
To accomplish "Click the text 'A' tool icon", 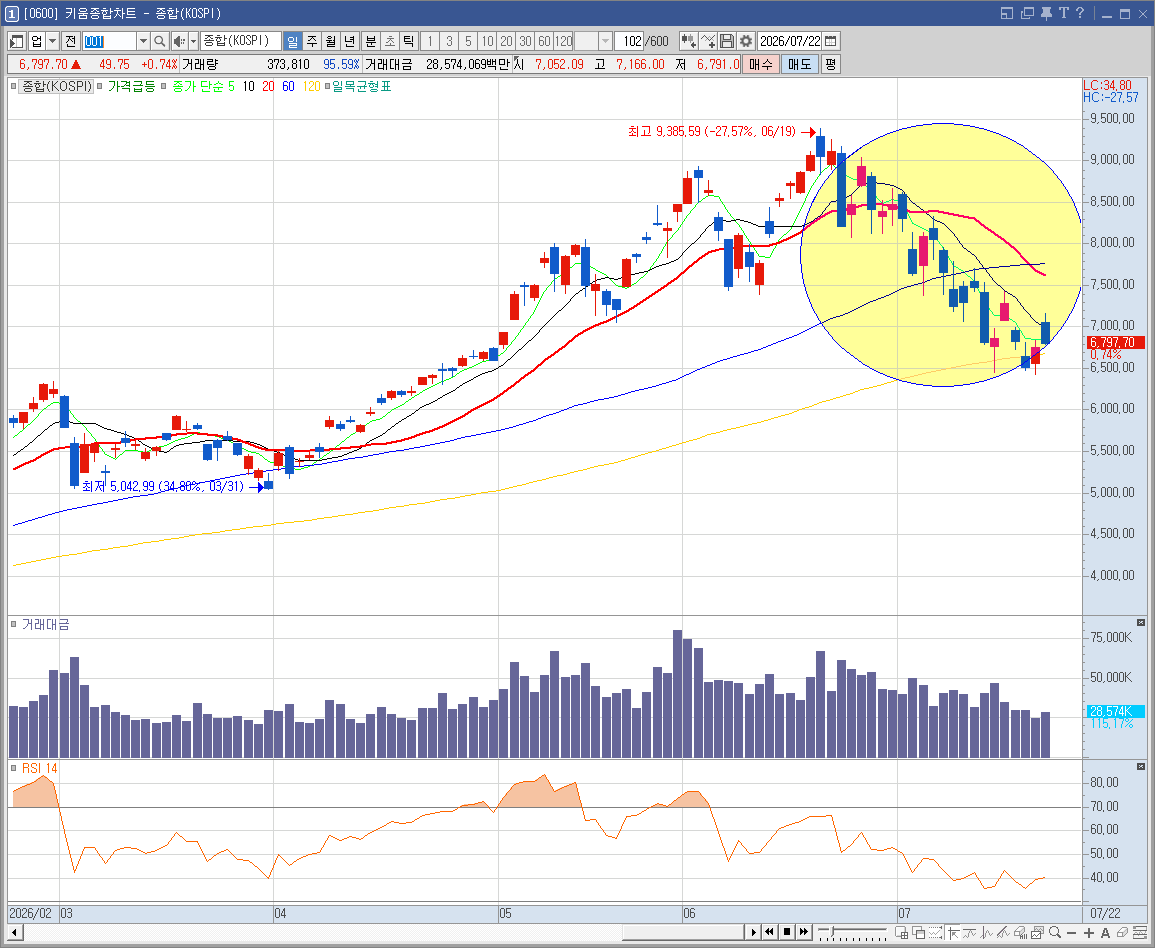I will pos(1105,933).
